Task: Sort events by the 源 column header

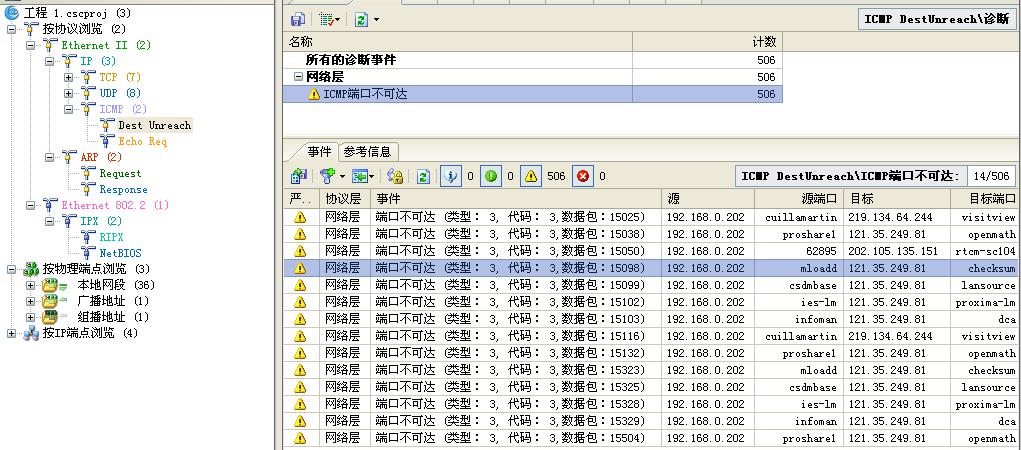Action: coord(708,199)
